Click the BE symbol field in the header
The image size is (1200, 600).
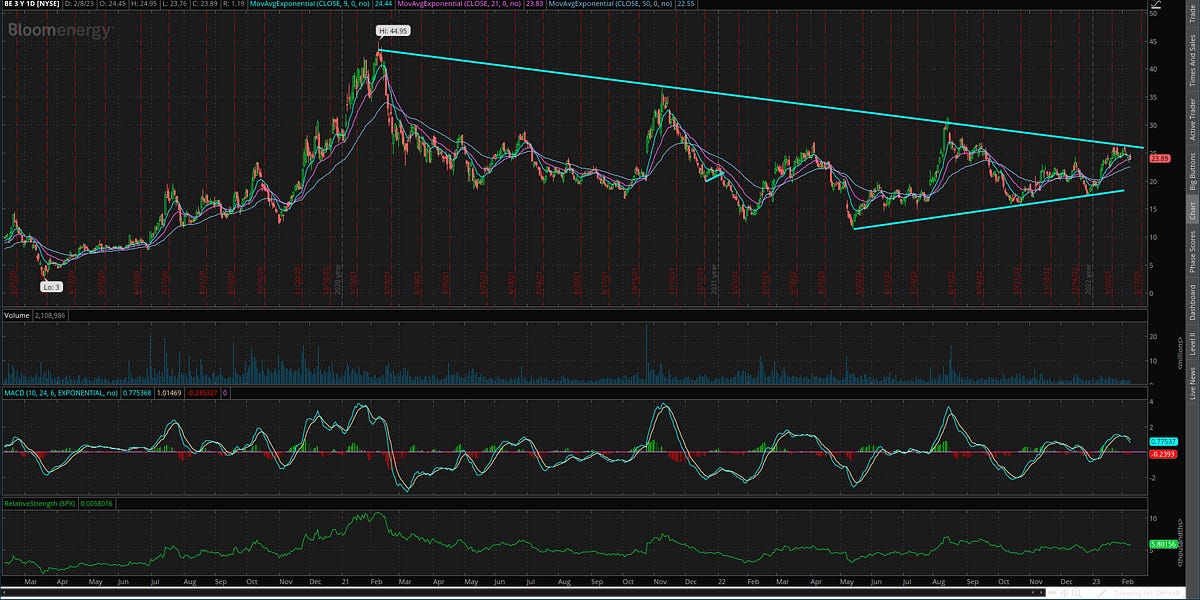pos(10,4)
